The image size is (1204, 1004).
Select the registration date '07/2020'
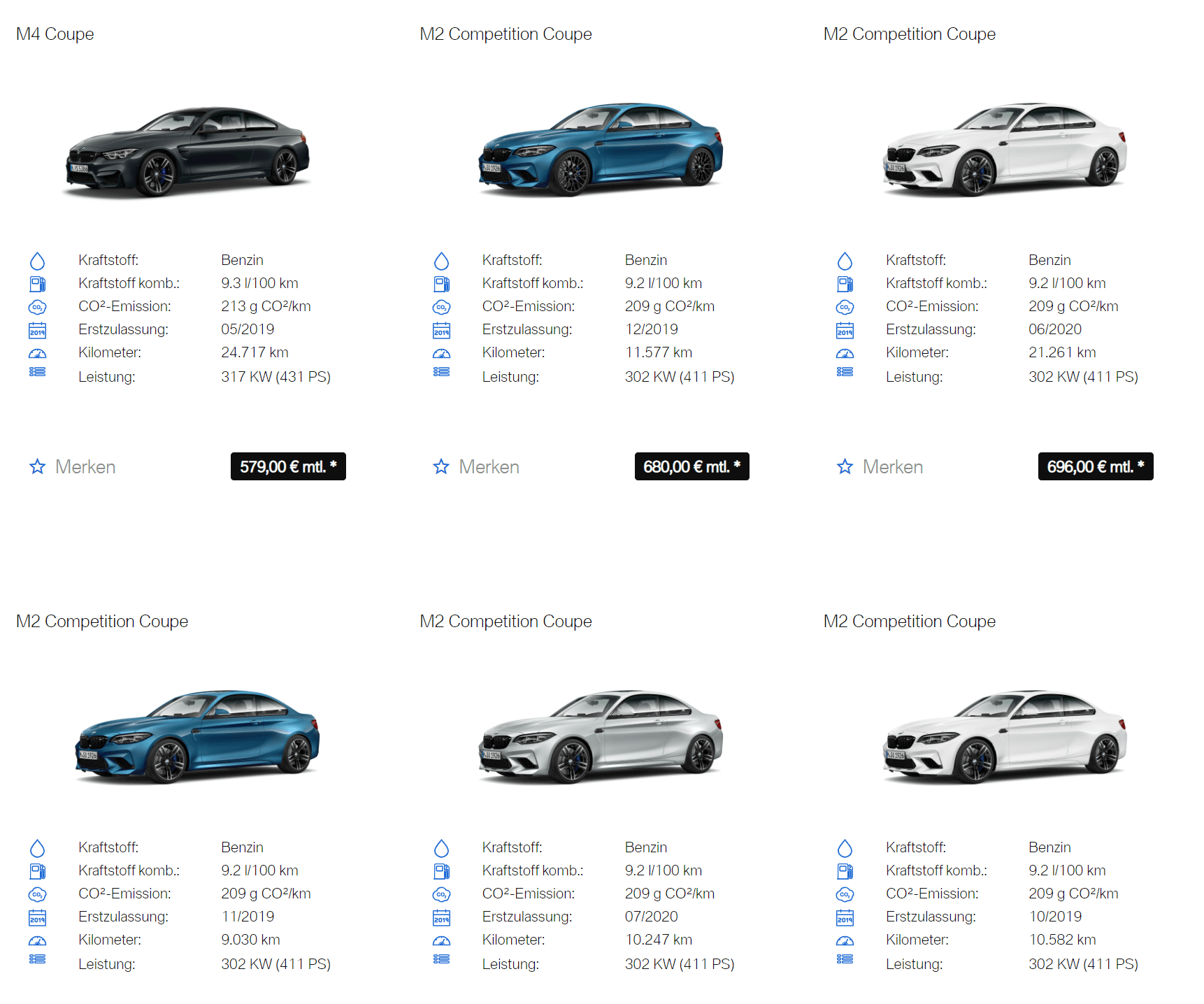click(652, 917)
